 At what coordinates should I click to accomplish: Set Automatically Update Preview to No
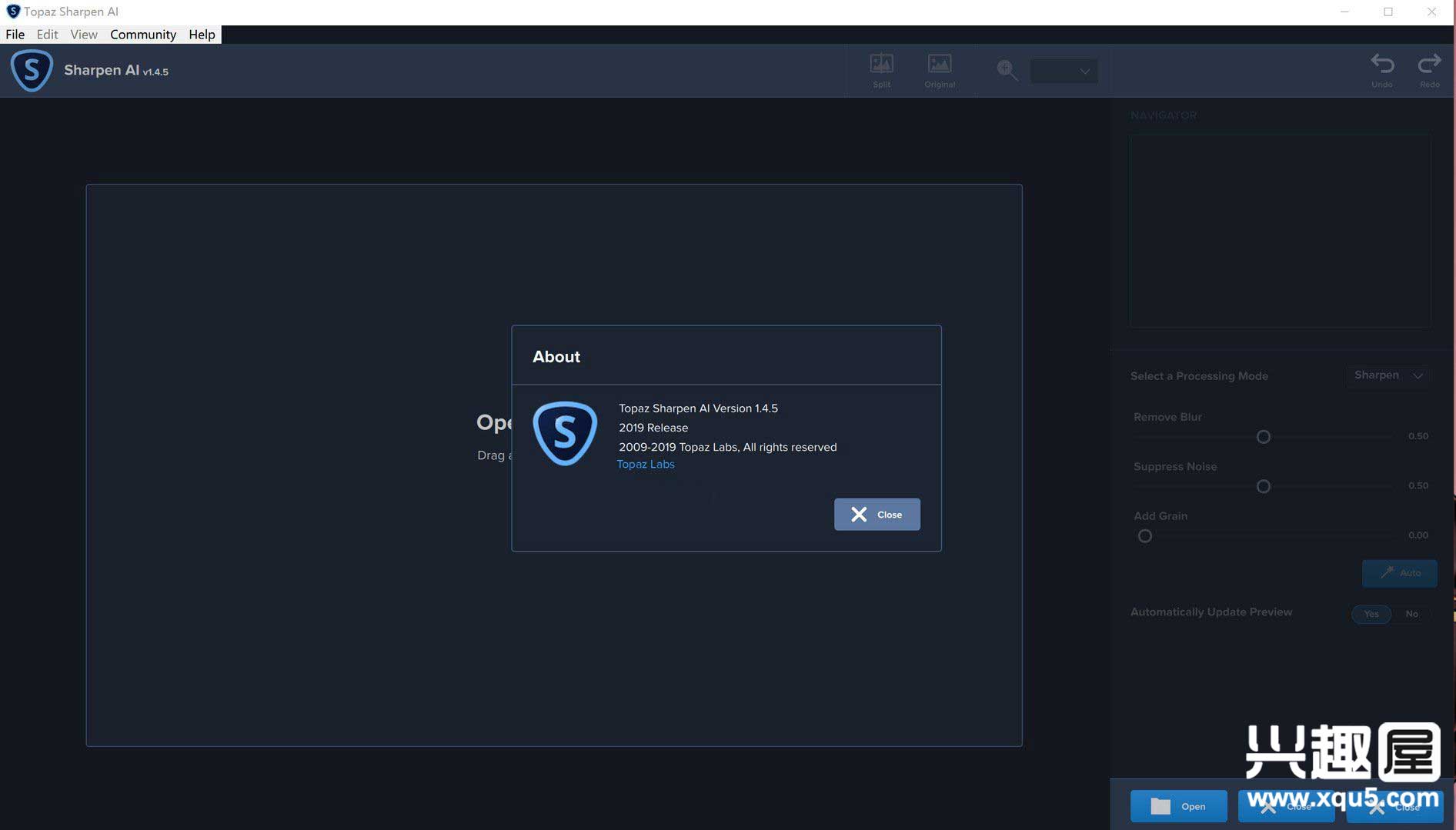1411,614
